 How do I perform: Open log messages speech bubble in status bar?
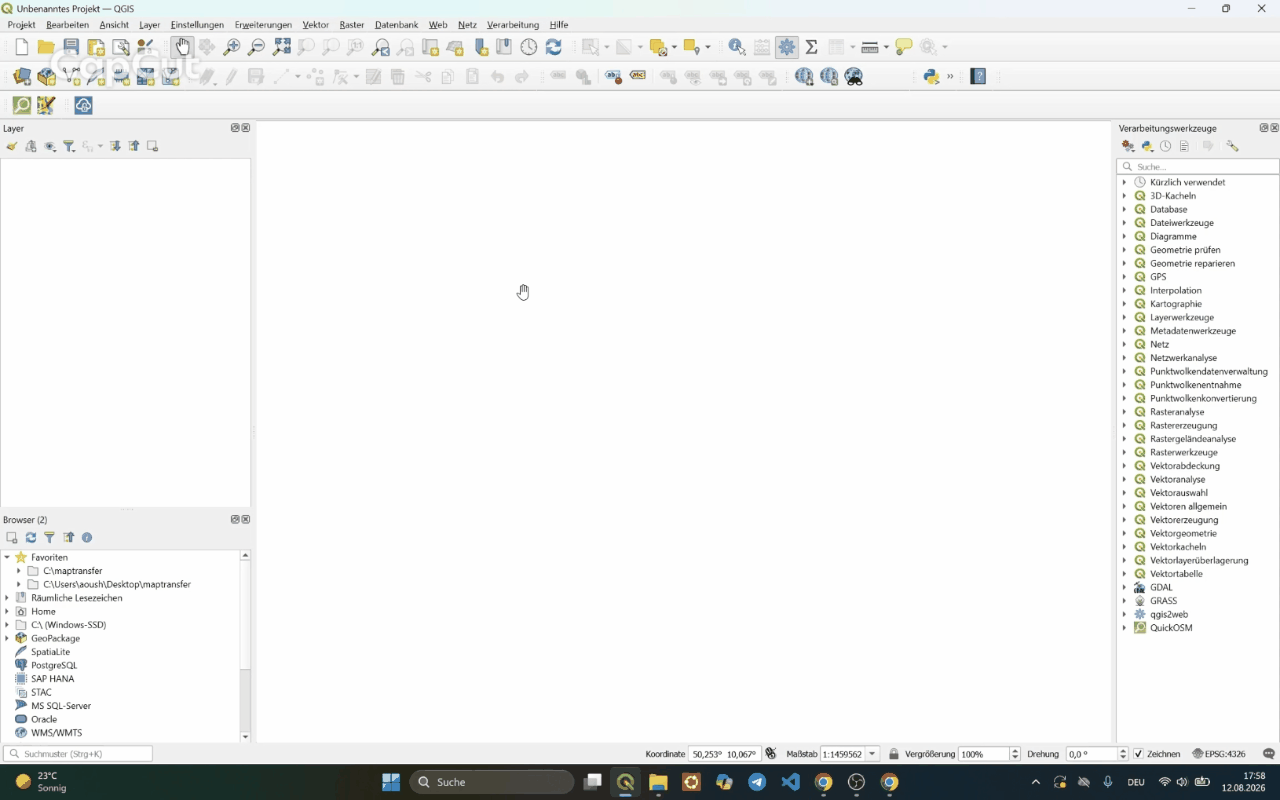coord(1269,754)
